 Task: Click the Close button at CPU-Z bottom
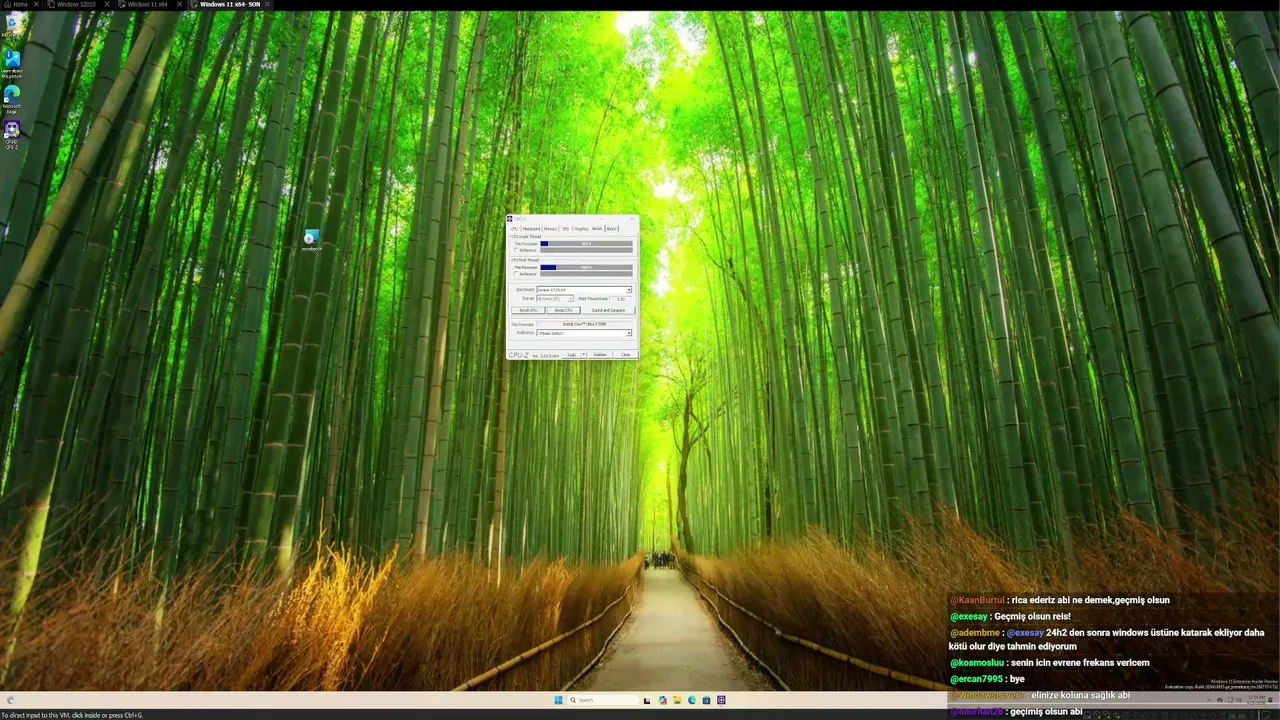[625, 355]
